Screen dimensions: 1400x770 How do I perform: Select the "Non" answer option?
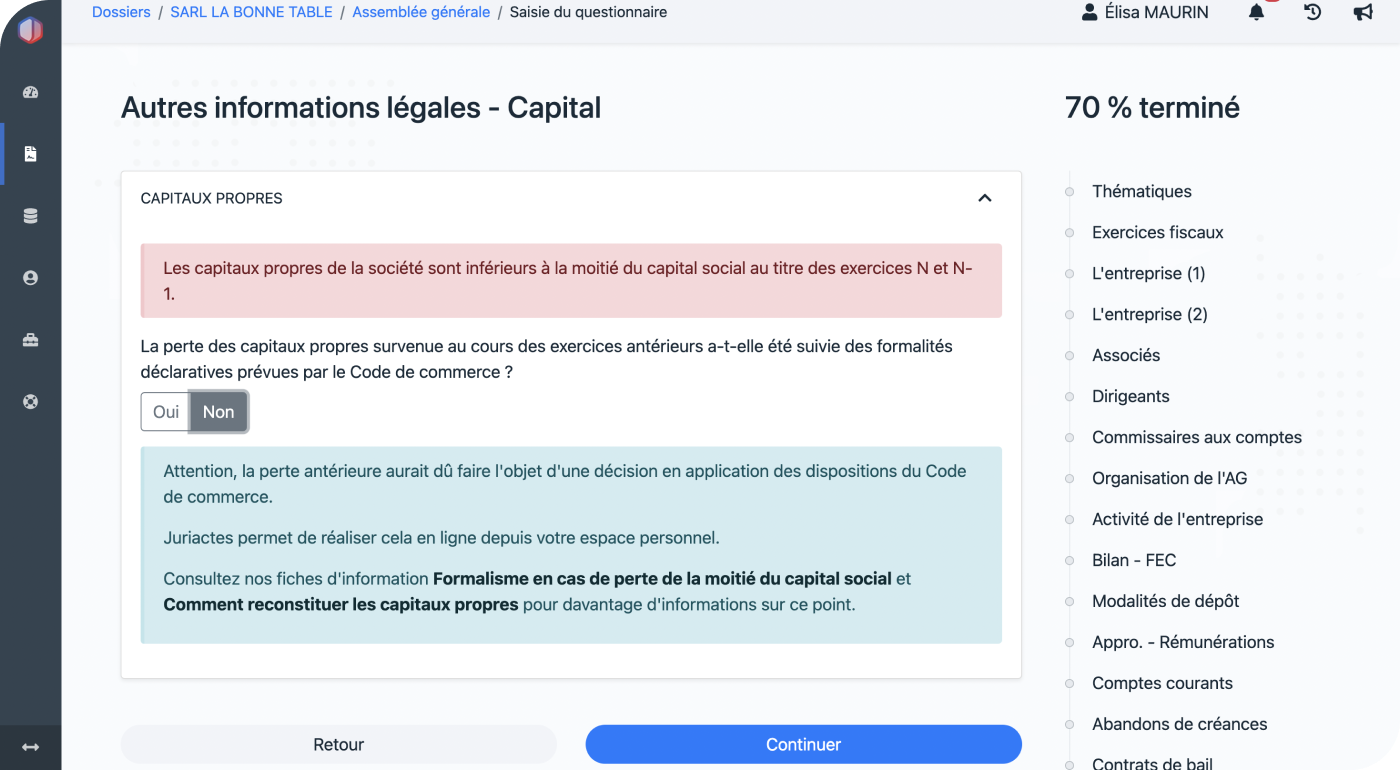[218, 412]
